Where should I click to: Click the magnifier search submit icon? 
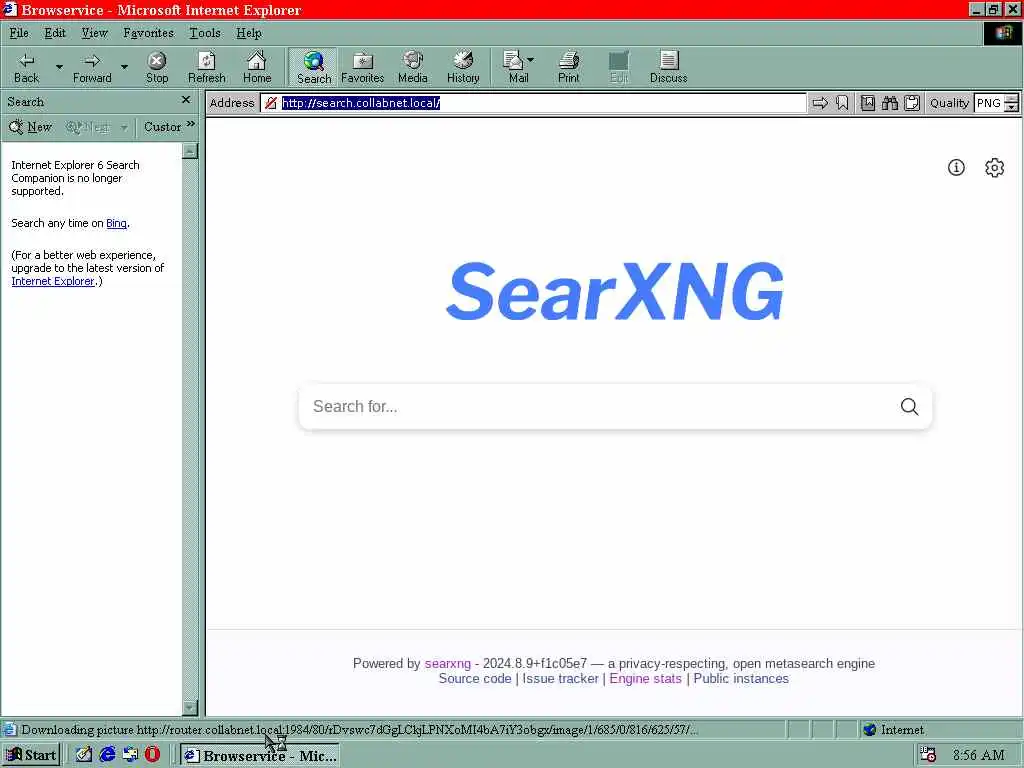909,406
